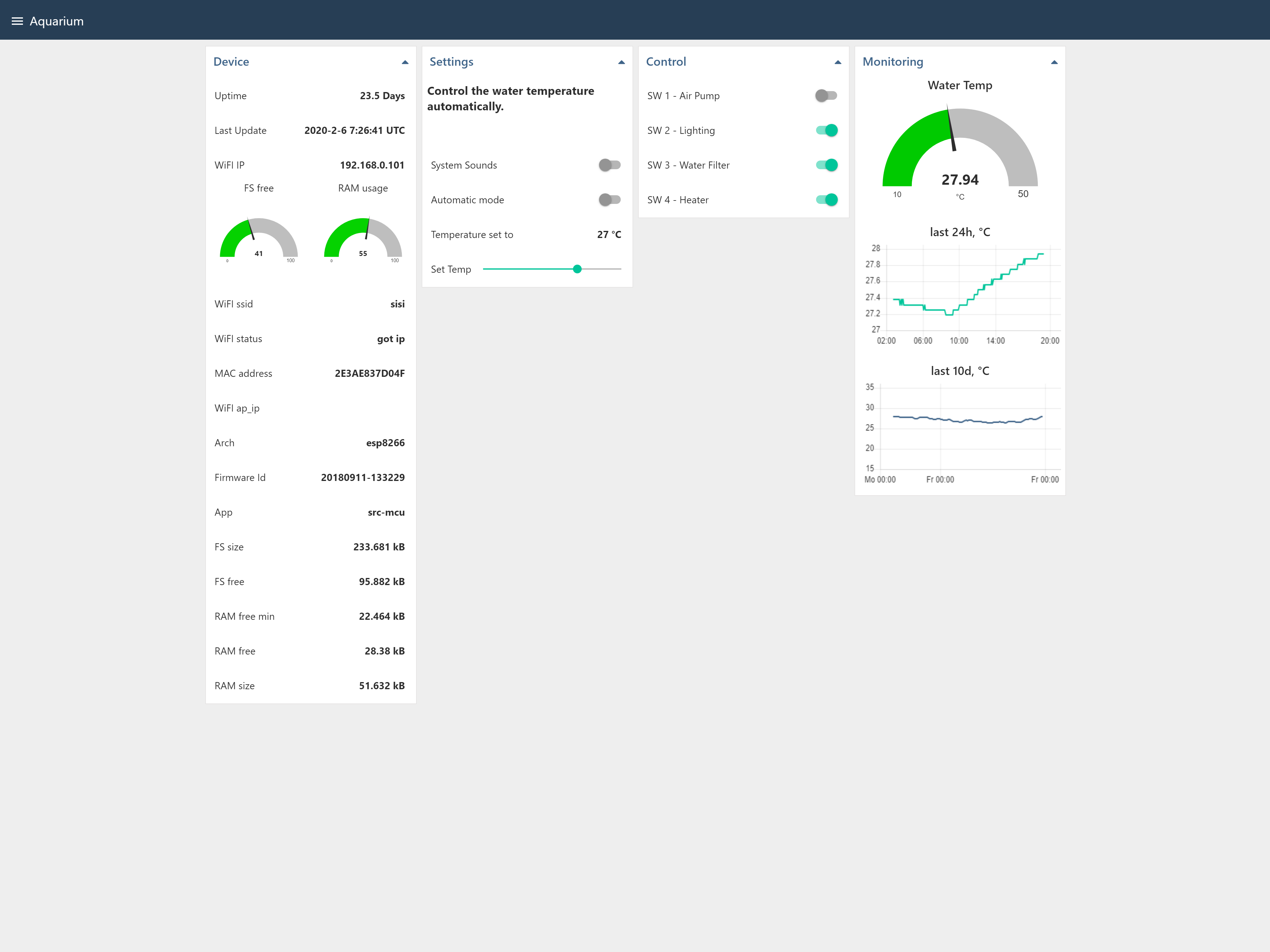Turn on Automatic mode
Viewport: 1270px width, 952px height.
tap(609, 200)
